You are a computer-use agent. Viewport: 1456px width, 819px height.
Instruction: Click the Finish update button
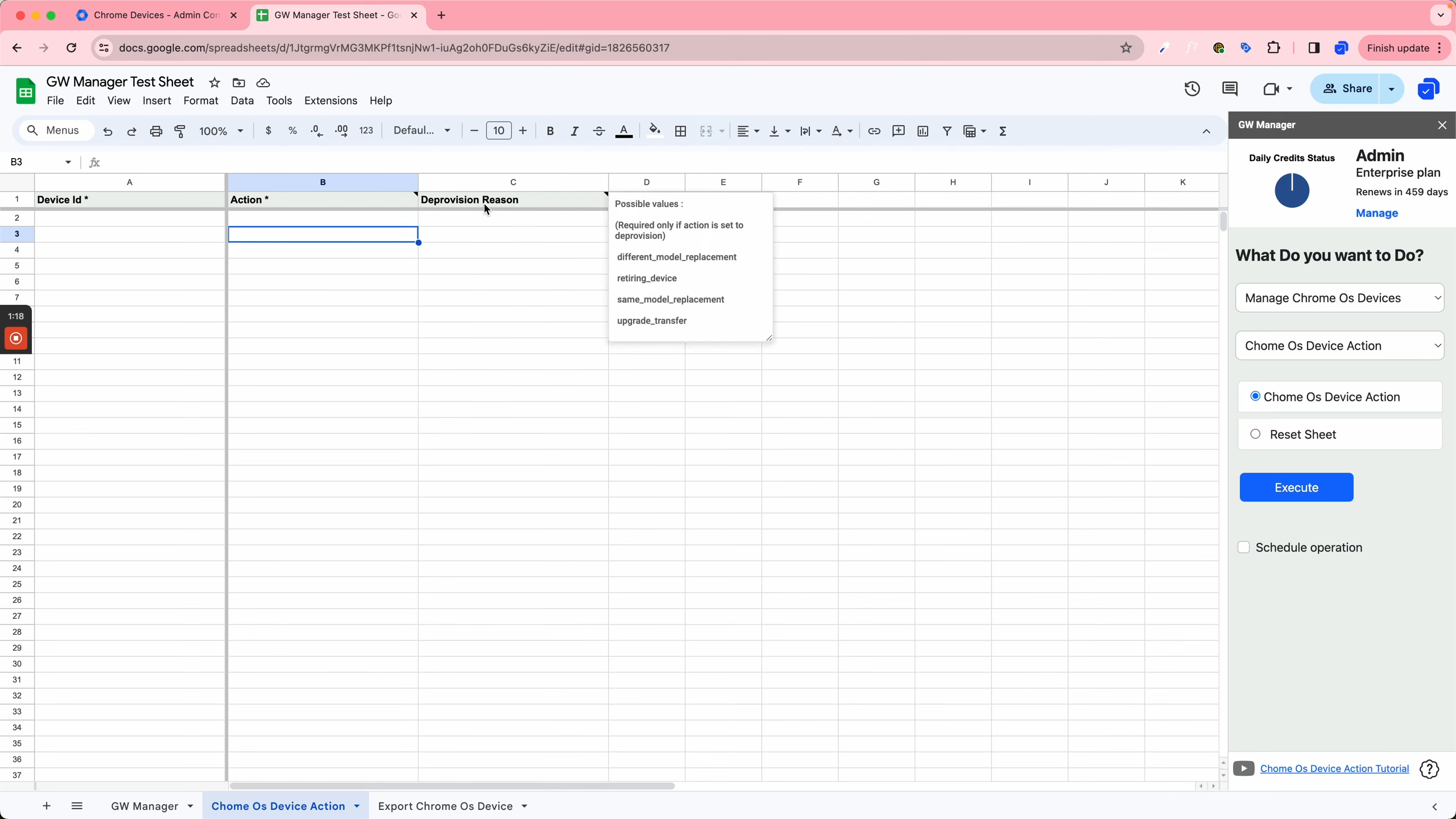[1398, 48]
